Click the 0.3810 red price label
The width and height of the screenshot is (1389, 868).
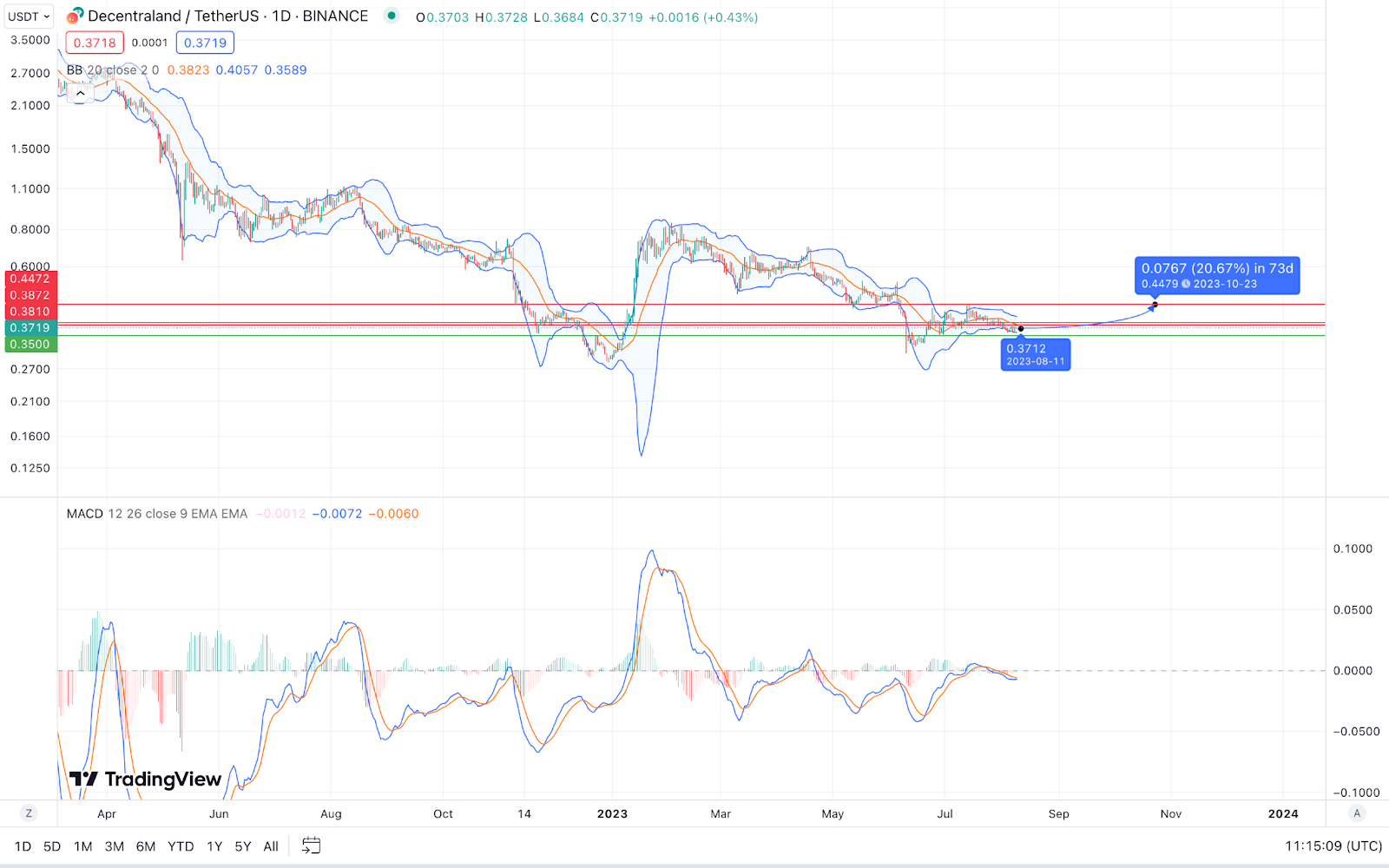tap(31, 312)
